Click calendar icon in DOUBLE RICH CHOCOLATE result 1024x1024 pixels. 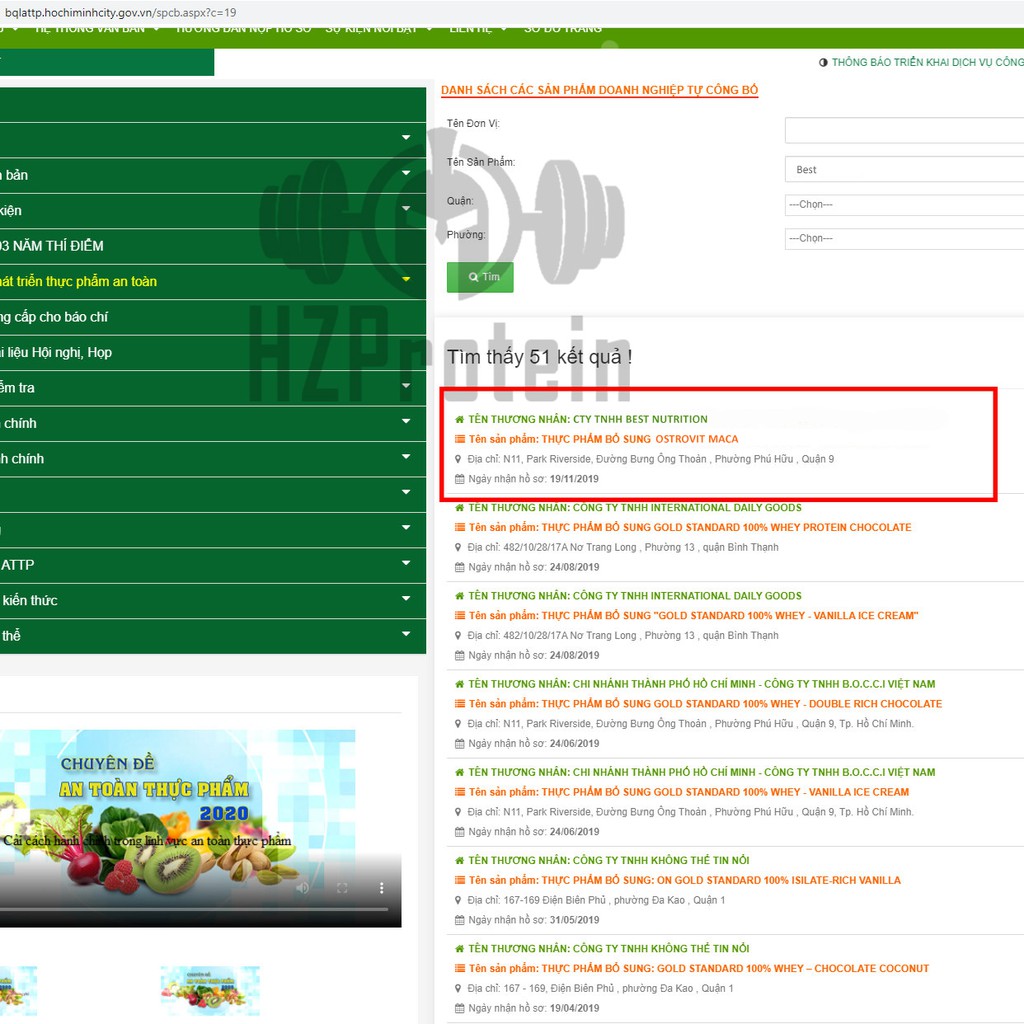pos(460,743)
